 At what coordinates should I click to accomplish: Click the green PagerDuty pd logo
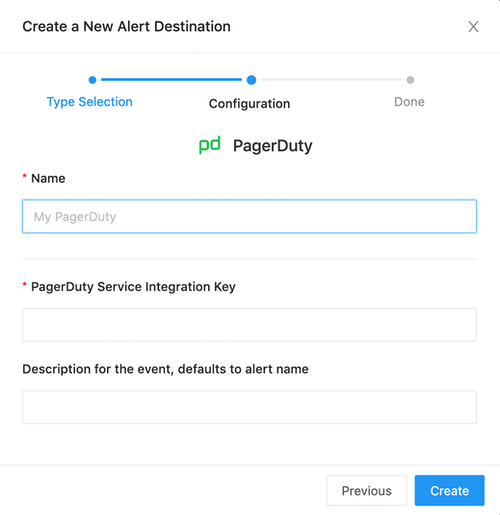pyautogui.click(x=210, y=145)
